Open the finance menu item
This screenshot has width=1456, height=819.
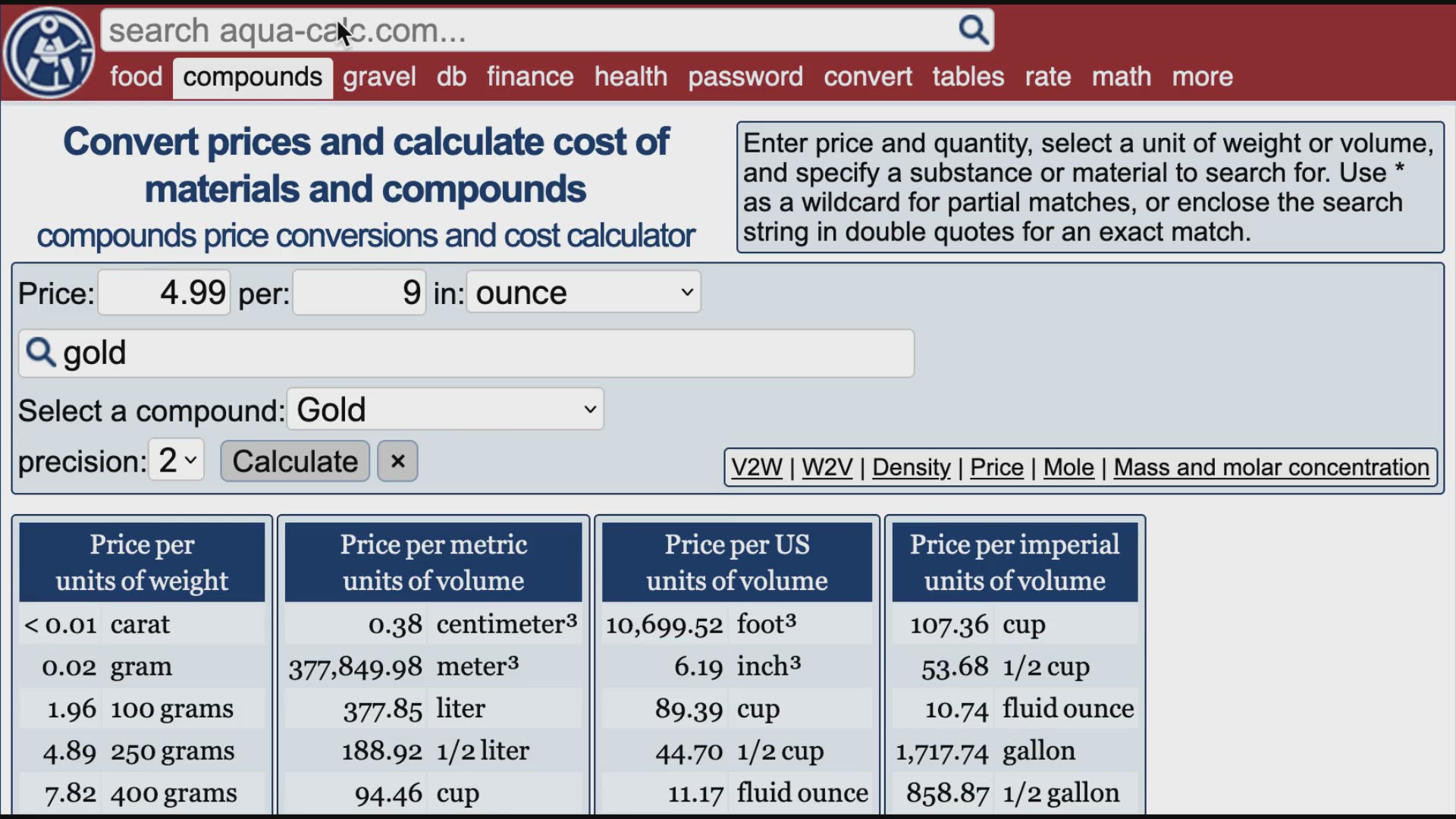point(529,77)
